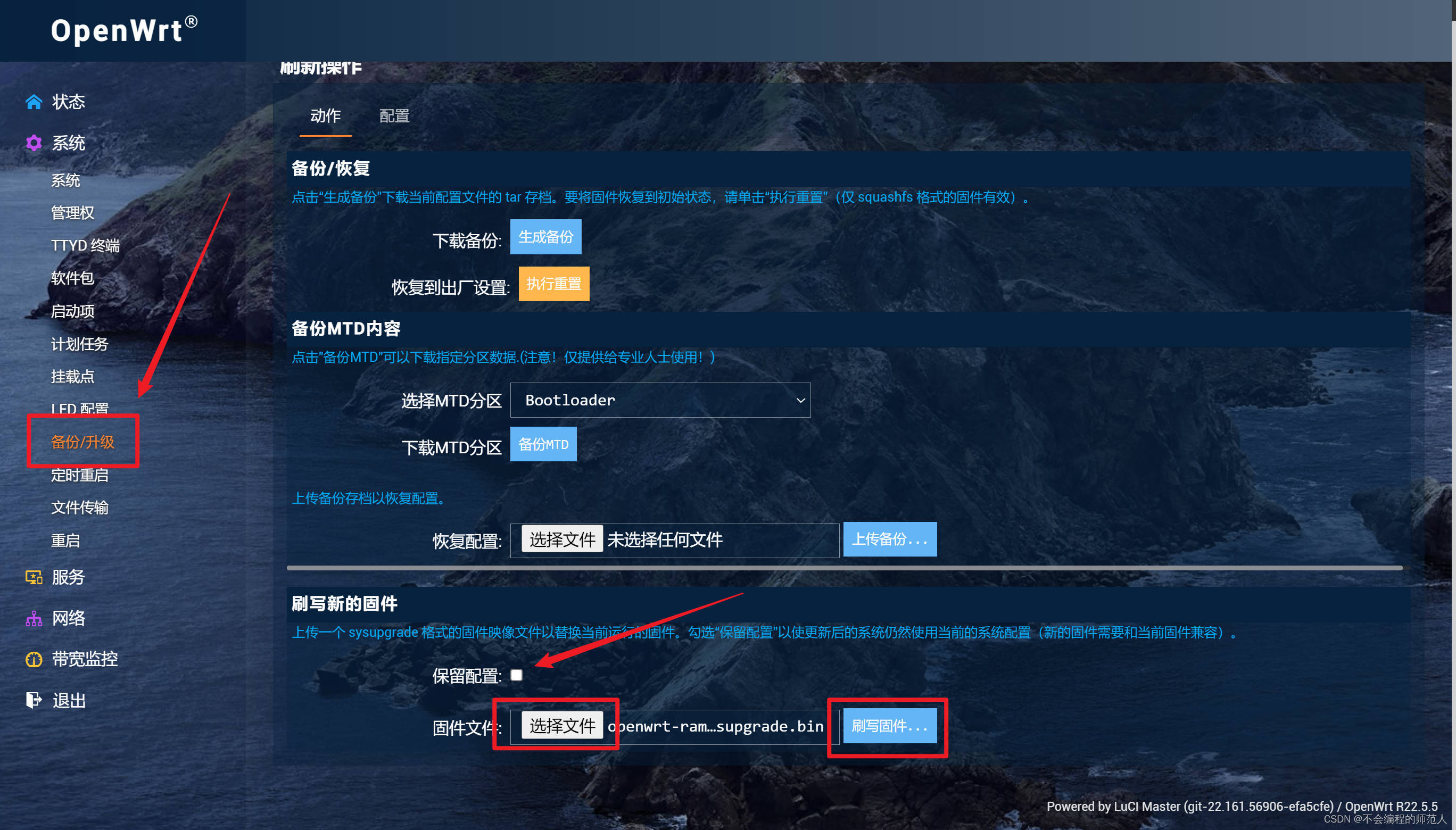This screenshot has height=830, width=1456.
Task: Toggle the 保留配置 checkbox
Action: pyautogui.click(x=517, y=675)
